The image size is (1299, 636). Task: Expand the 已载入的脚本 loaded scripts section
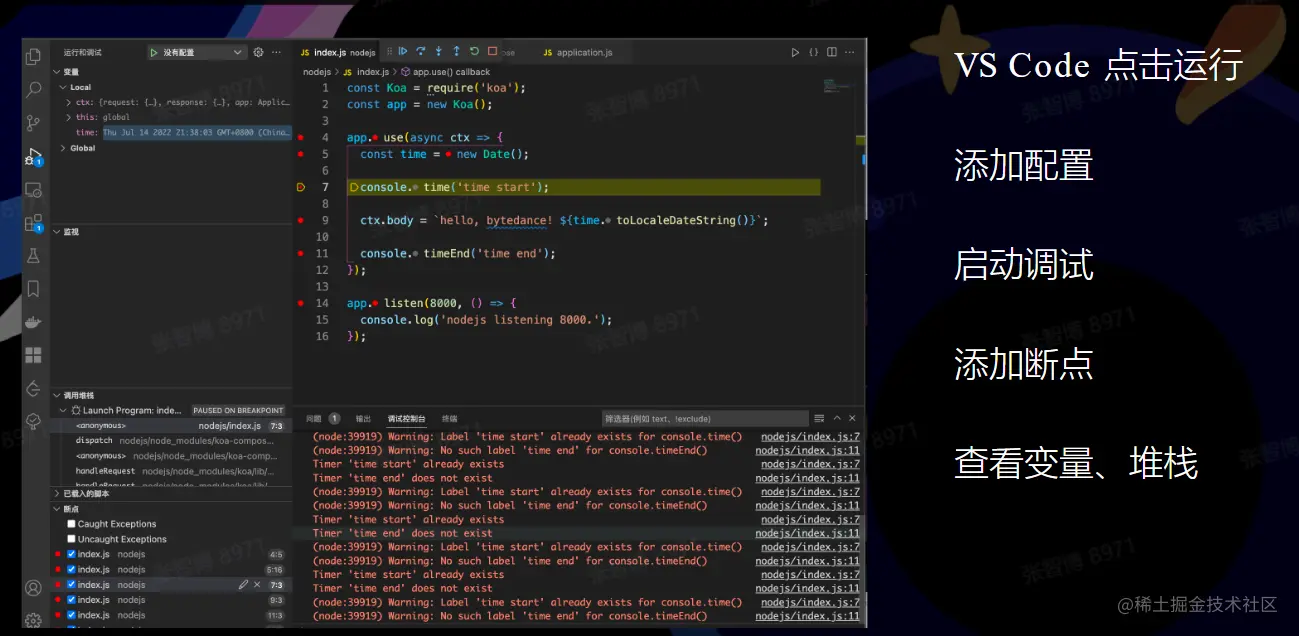click(57, 494)
